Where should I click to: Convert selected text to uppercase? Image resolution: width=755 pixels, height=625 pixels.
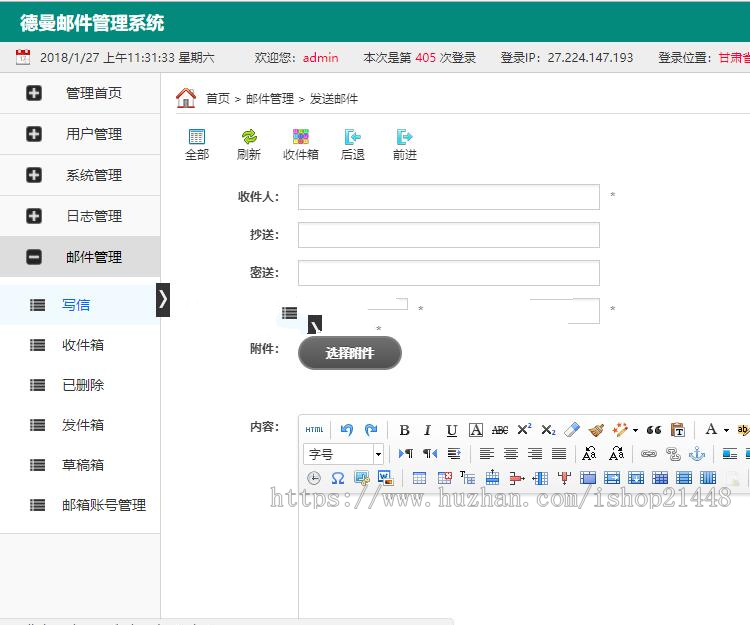589,454
